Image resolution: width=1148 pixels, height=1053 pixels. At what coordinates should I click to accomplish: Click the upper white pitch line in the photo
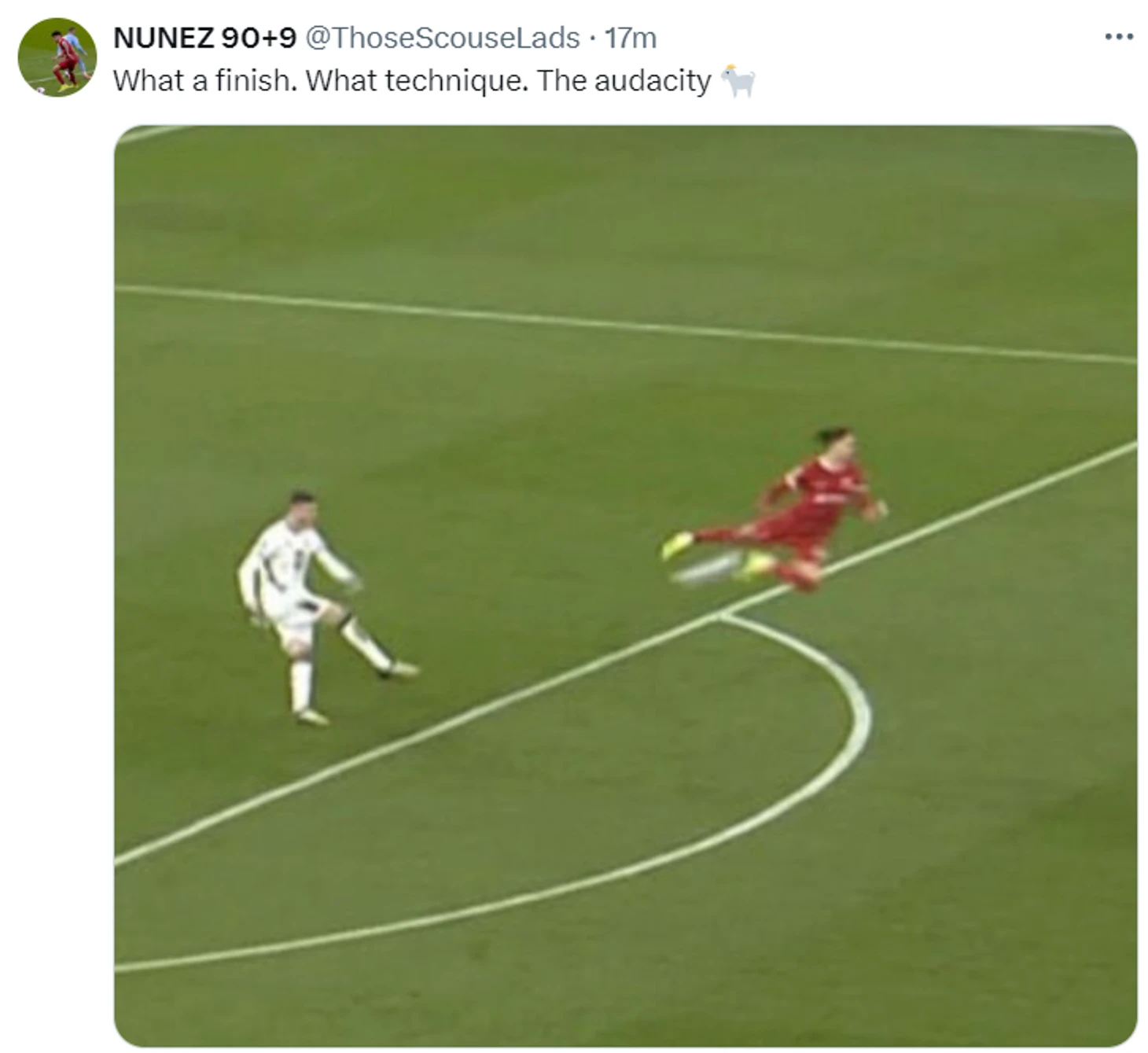pos(625,324)
